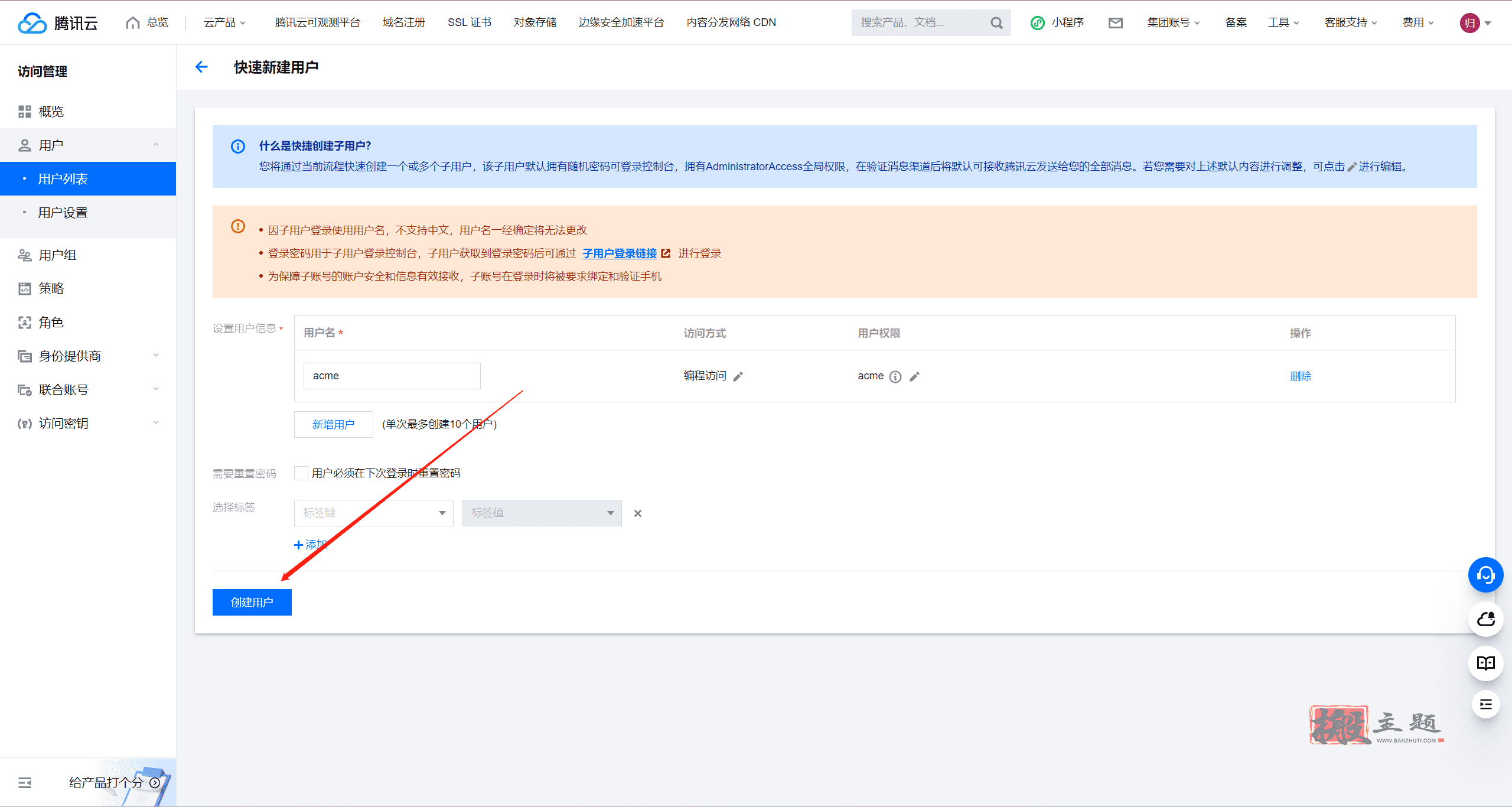Viewport: 1512px width, 807px height.
Task: Check 用户必须在下次登录时重置密码 checkbox
Action: point(301,473)
